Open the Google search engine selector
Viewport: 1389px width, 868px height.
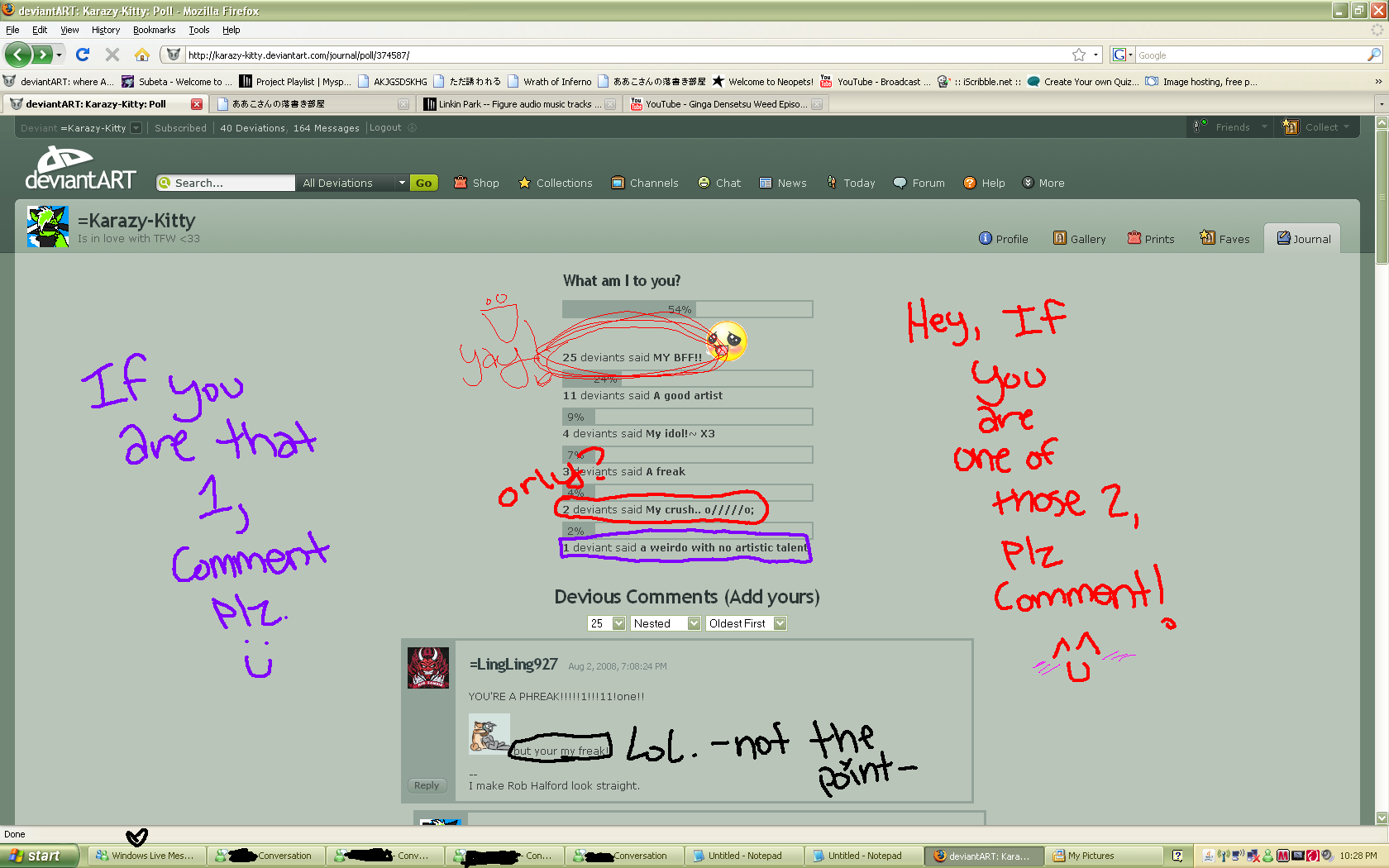(x=1122, y=55)
